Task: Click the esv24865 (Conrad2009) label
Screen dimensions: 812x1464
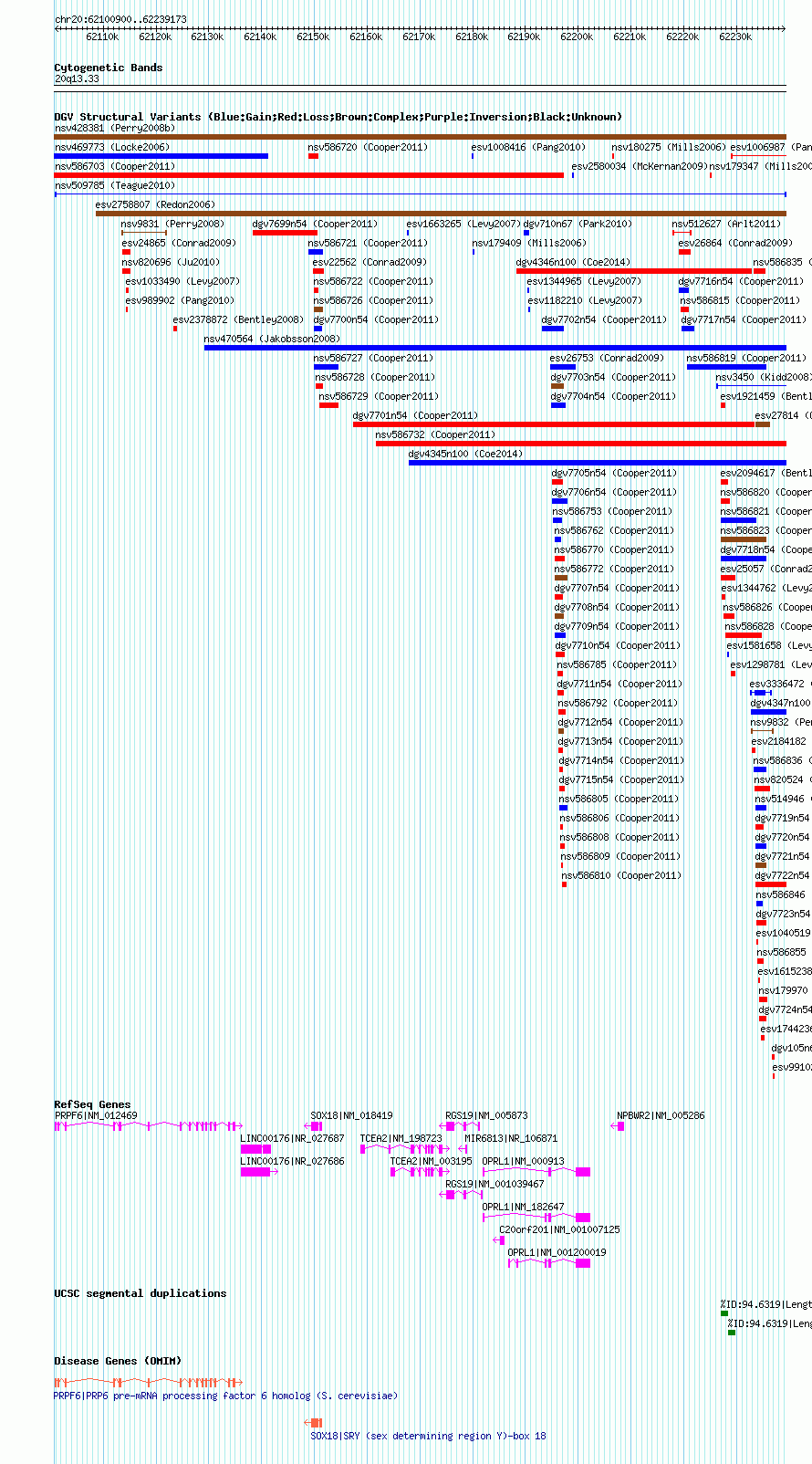Action: [x=179, y=243]
